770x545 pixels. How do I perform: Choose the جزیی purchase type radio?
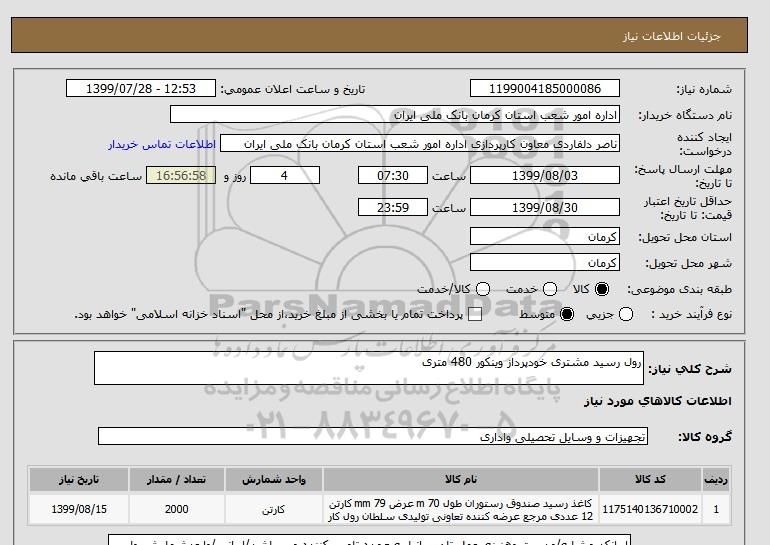pos(626,314)
